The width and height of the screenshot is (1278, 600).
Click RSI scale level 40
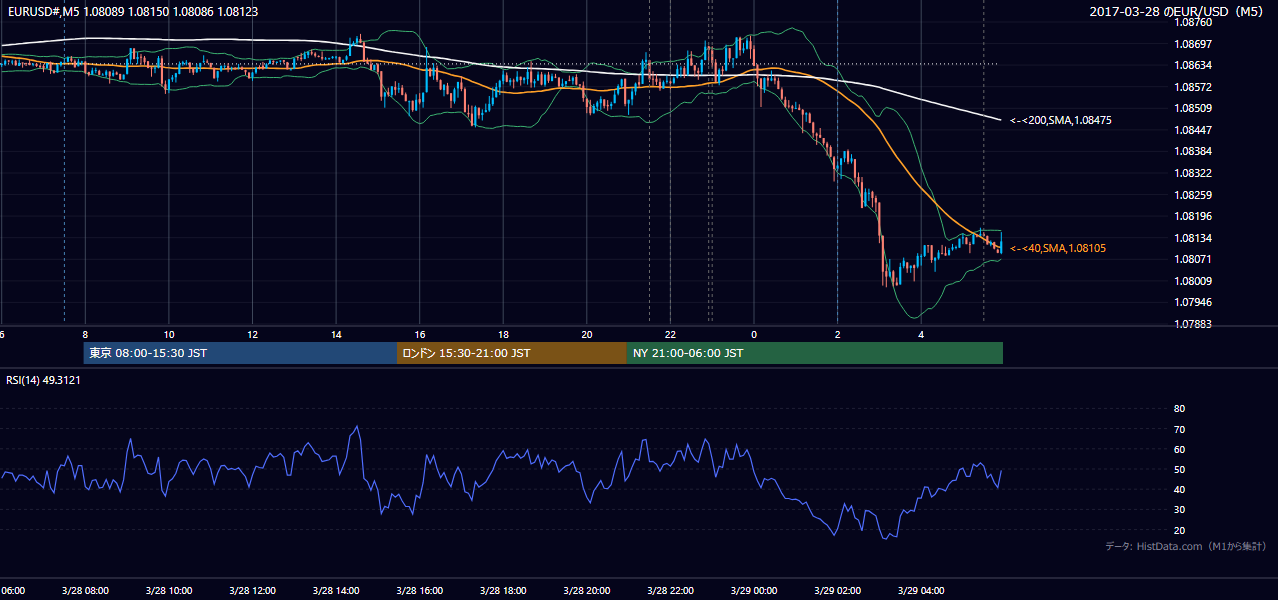1179,490
